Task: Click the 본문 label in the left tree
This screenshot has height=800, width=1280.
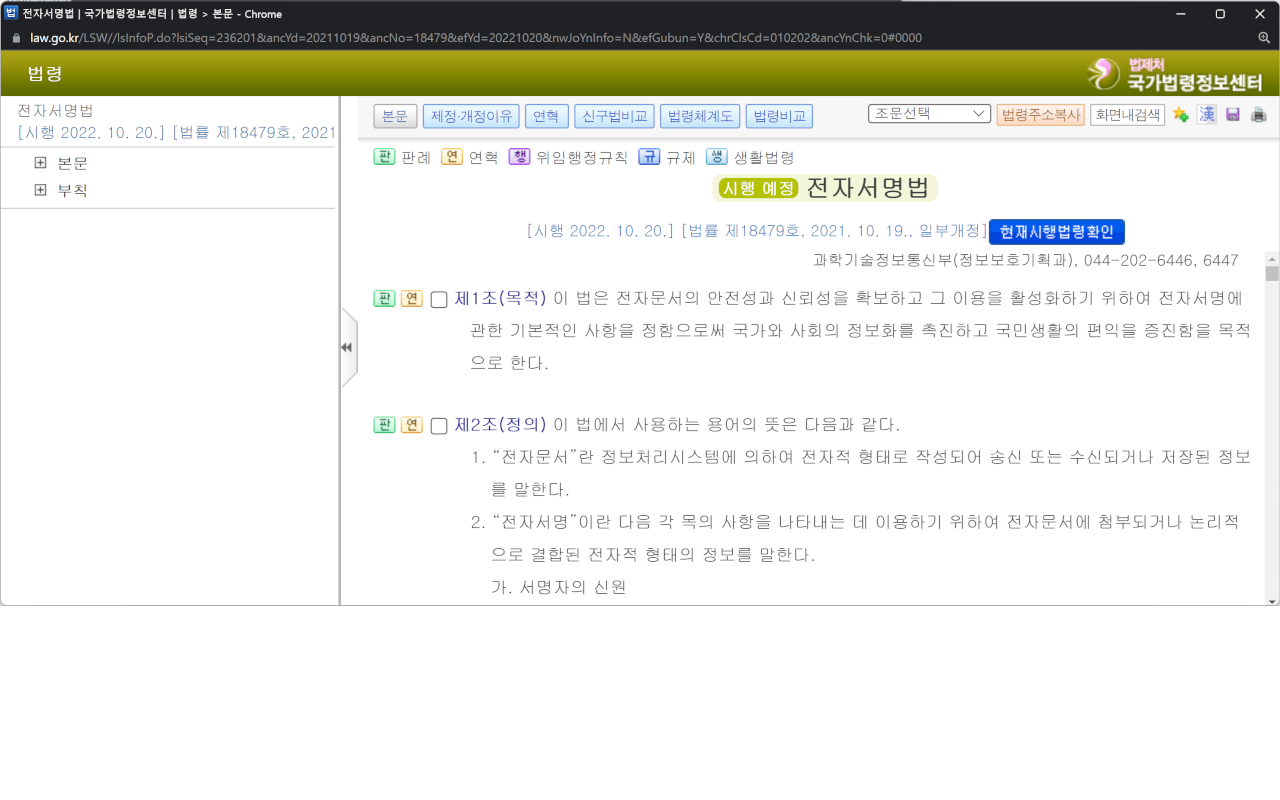Action: [72, 163]
